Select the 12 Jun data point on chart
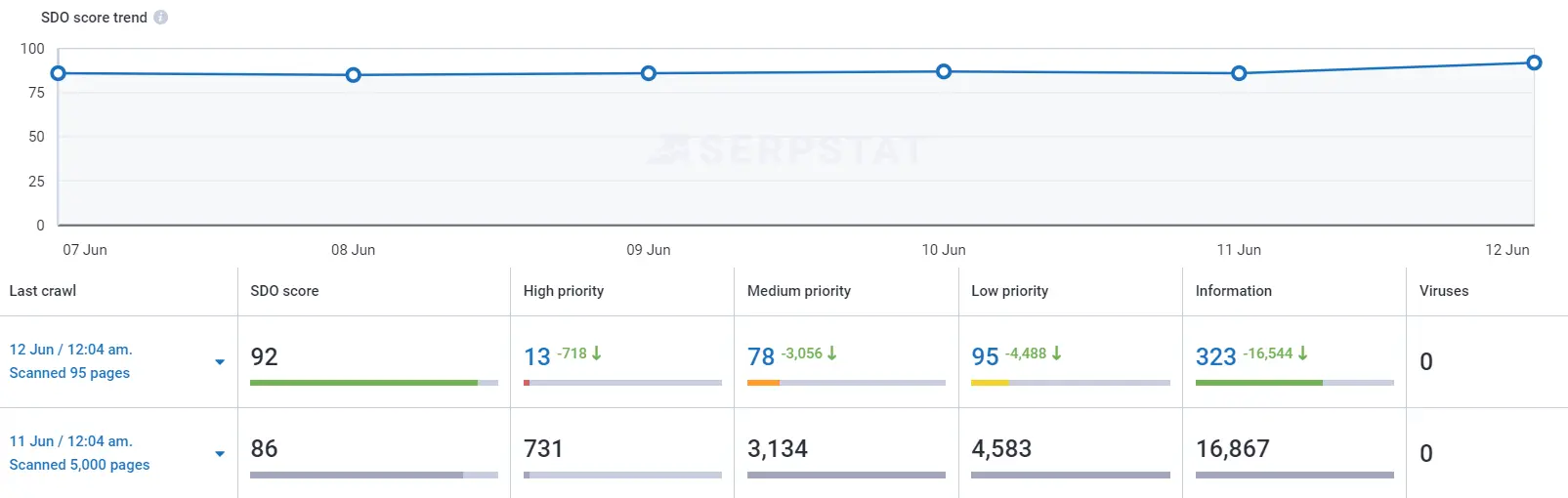The image size is (1568, 498). point(1534,62)
